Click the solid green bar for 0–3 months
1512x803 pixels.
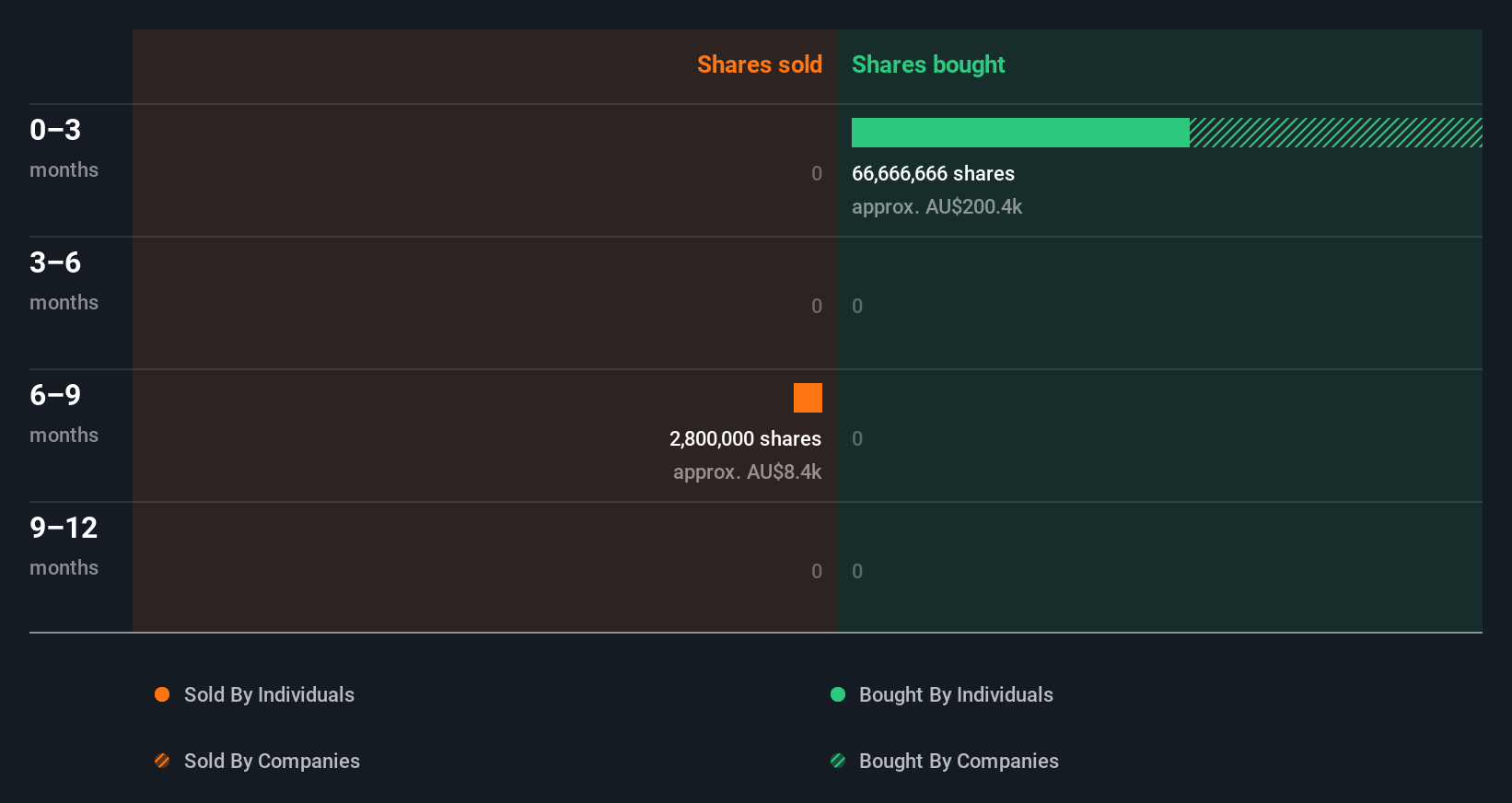[1020, 133]
